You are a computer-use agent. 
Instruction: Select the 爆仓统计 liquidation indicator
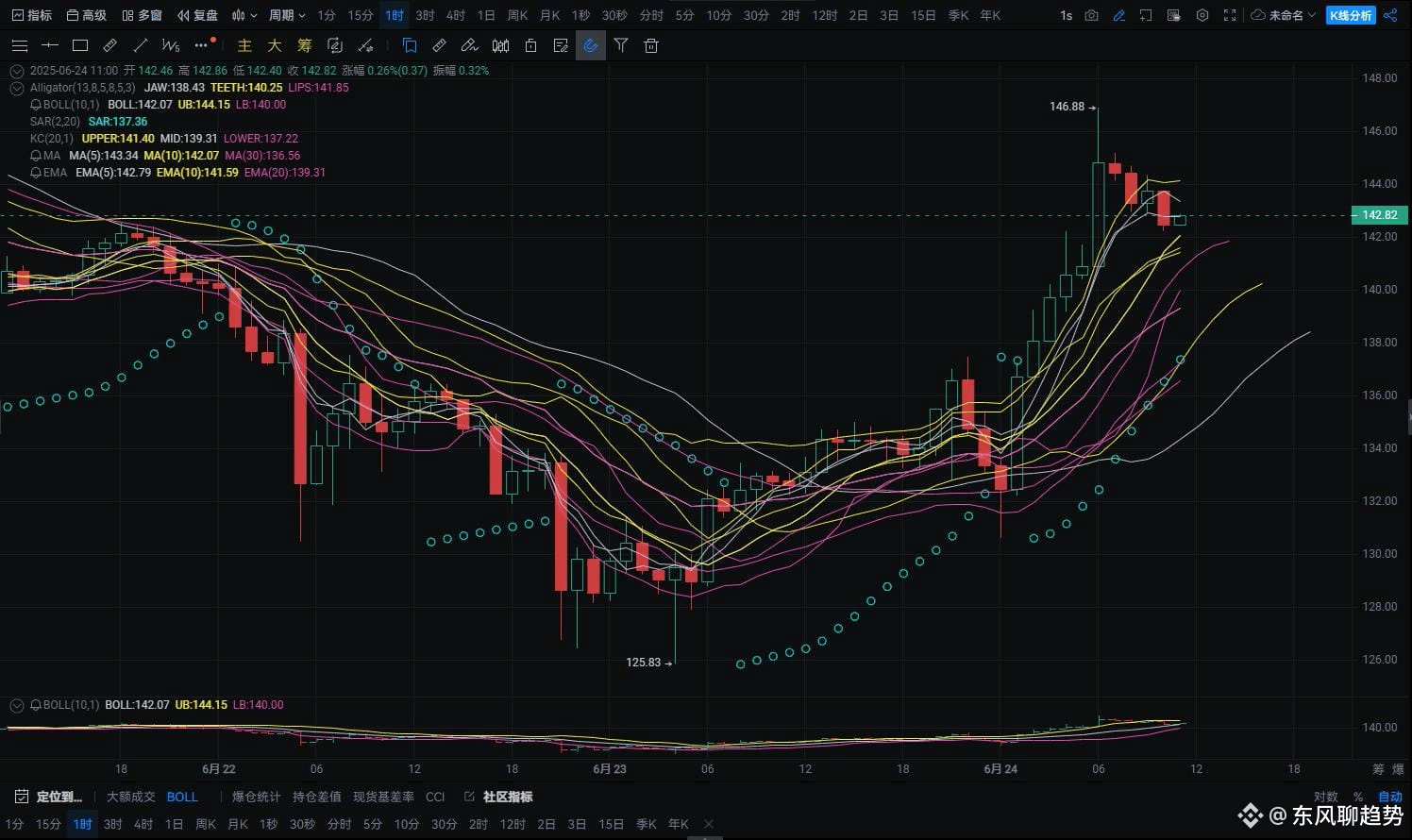[256, 797]
